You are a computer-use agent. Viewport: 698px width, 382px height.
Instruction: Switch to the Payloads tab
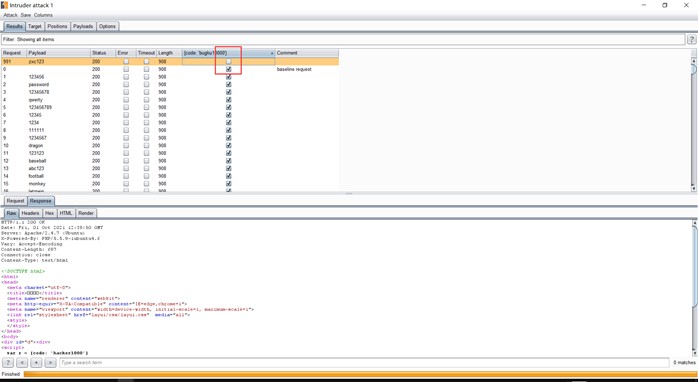click(x=83, y=26)
